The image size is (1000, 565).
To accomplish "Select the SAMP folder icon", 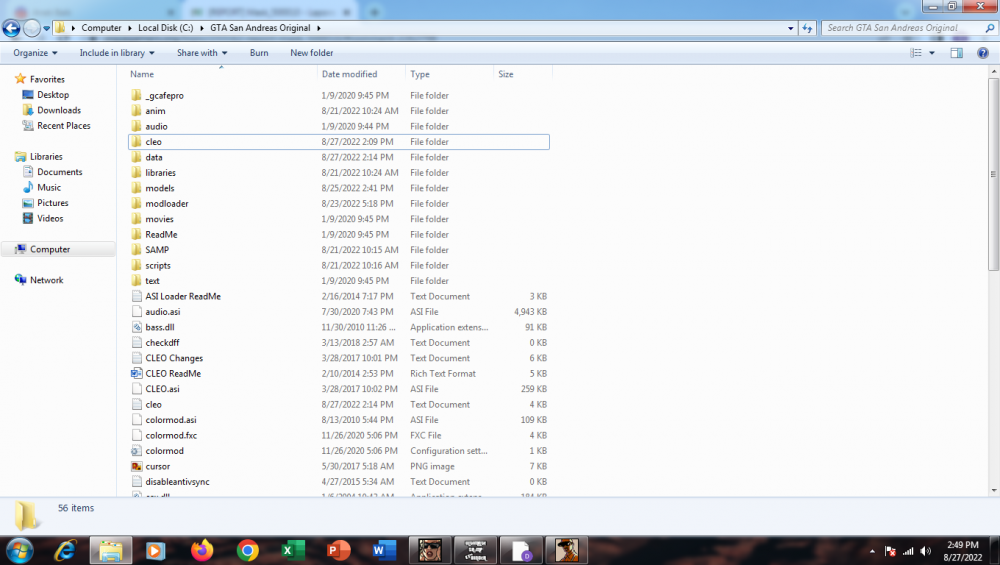I will pyautogui.click(x=136, y=249).
